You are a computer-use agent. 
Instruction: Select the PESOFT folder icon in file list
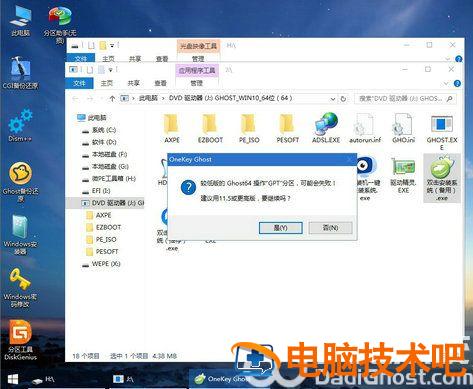pyautogui.click(x=288, y=128)
